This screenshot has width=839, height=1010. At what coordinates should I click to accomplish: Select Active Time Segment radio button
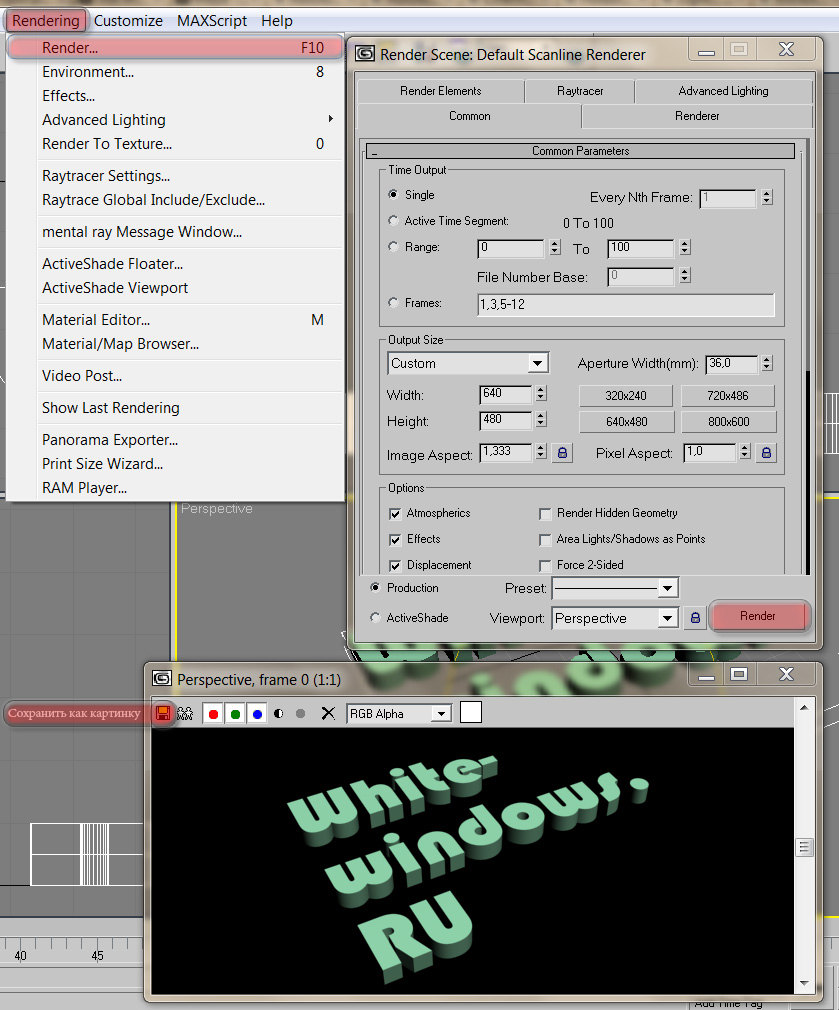[x=393, y=220]
